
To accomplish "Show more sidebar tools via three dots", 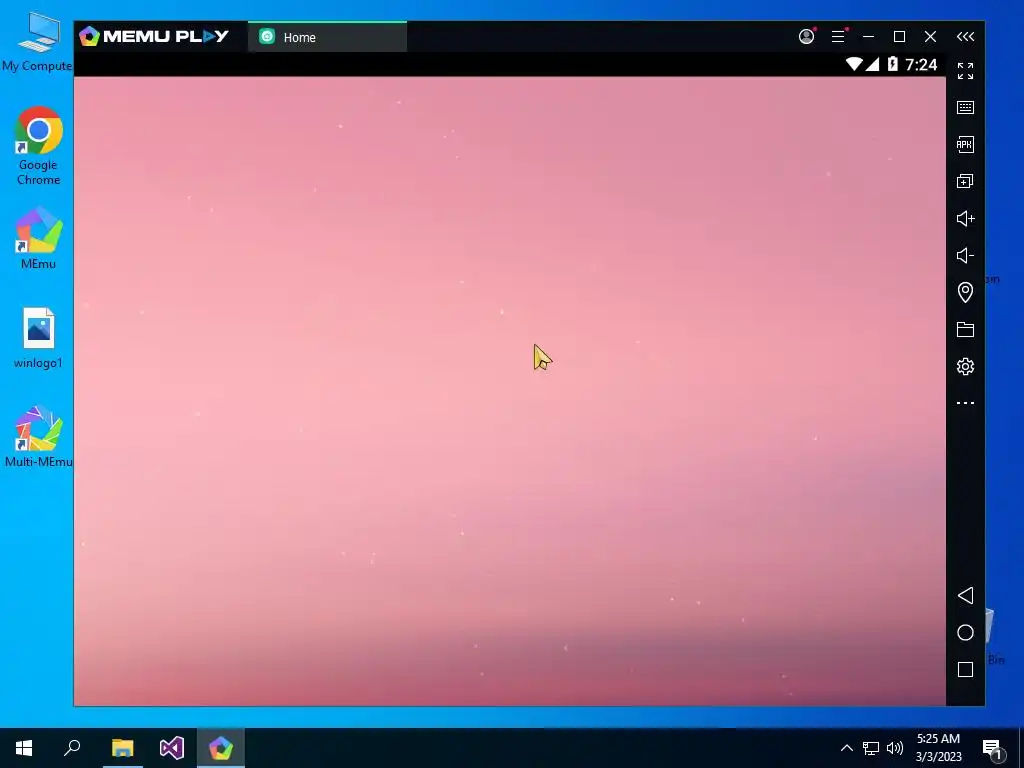I will [965, 403].
